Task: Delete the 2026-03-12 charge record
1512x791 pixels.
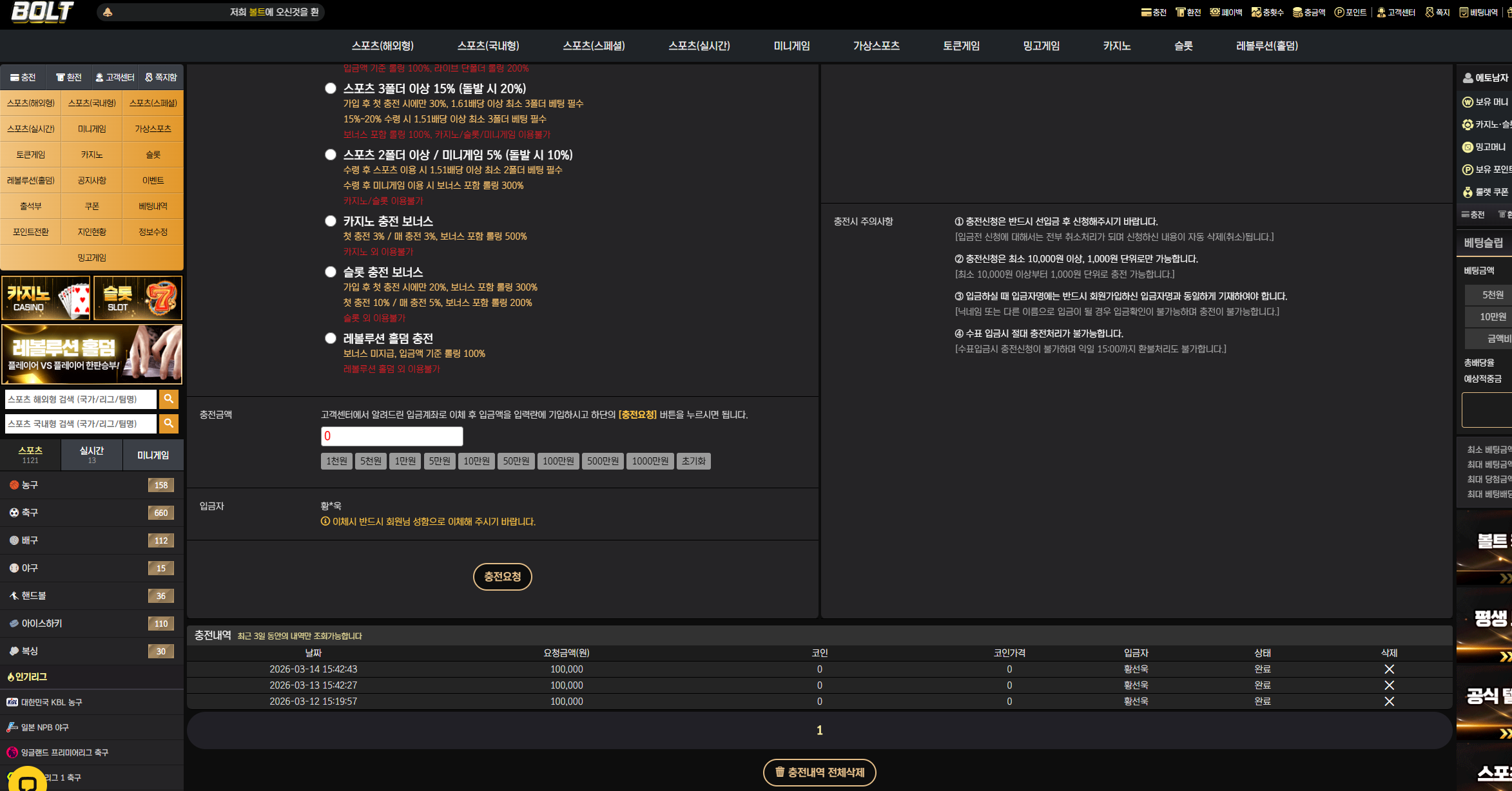Action: (x=1389, y=701)
